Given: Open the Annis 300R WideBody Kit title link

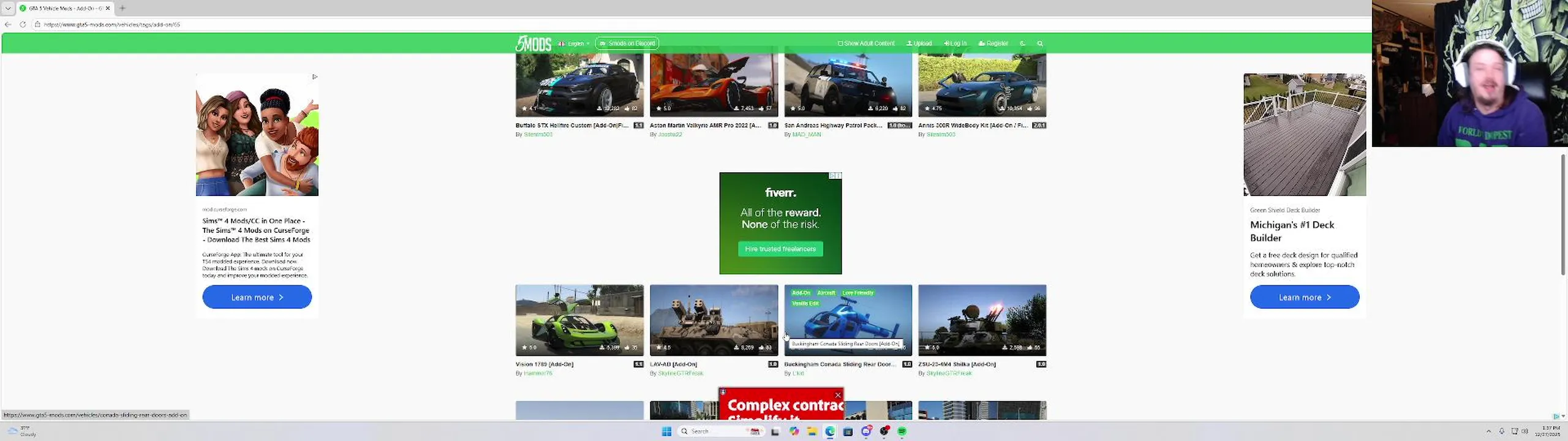Looking at the screenshot, I should coord(973,126).
